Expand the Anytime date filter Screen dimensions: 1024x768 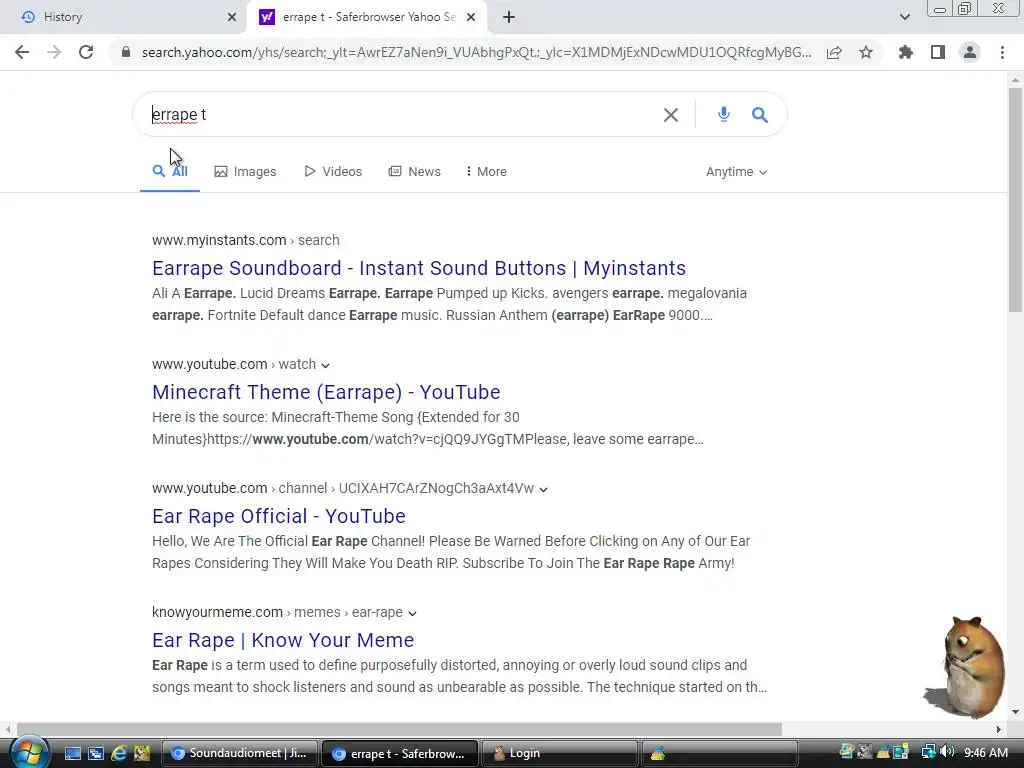(x=737, y=171)
